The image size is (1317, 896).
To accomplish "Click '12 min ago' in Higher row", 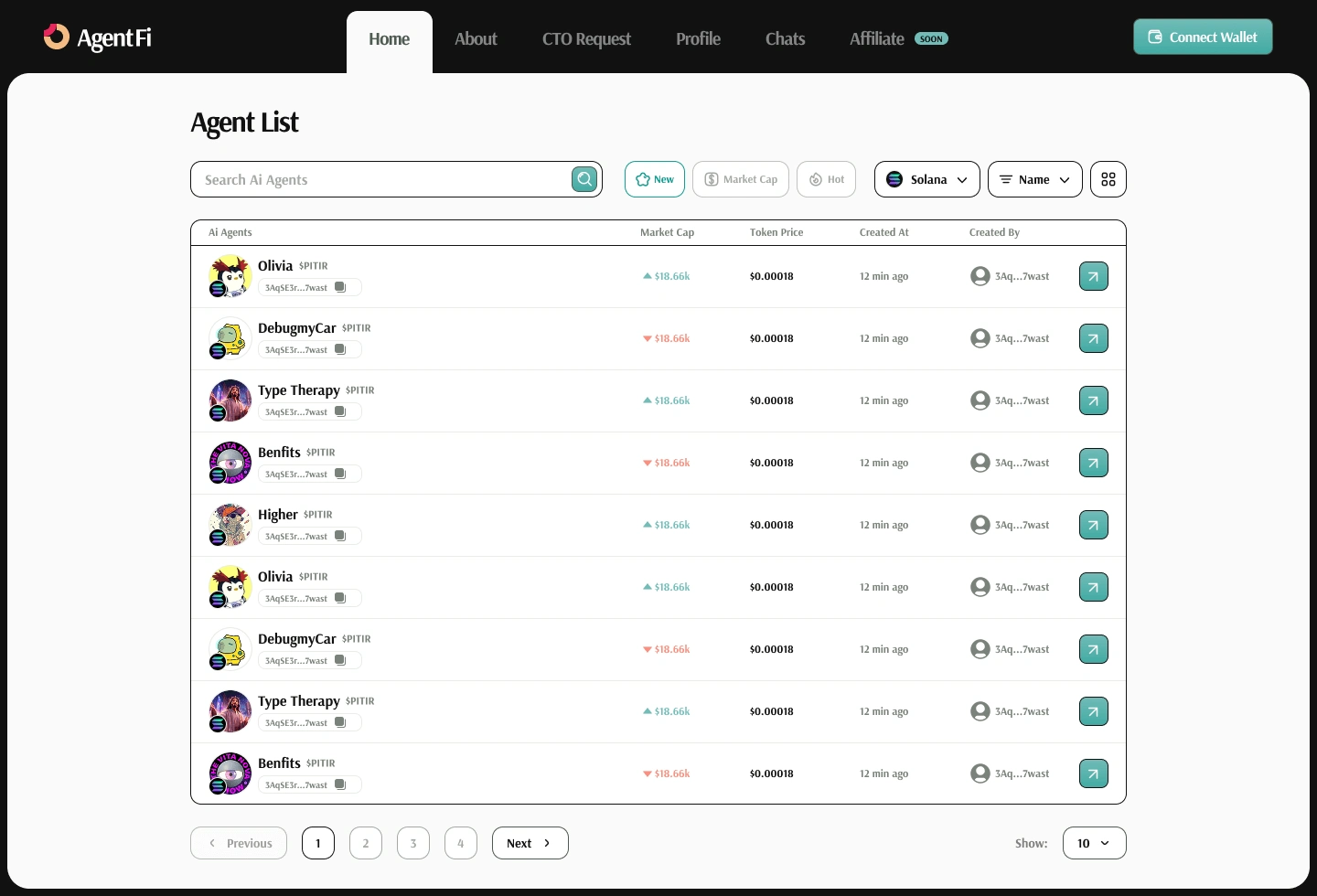I will [884, 525].
